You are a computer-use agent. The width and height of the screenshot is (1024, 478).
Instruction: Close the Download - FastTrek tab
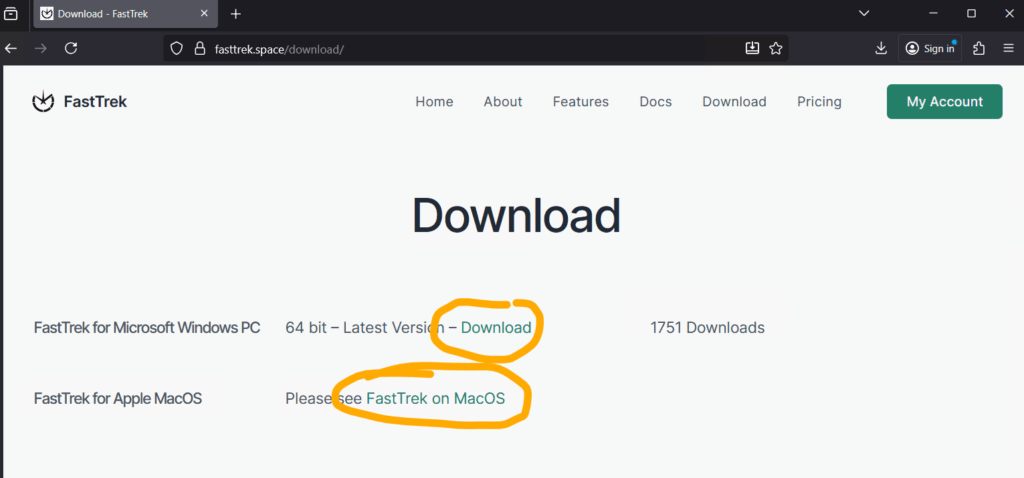(x=204, y=14)
